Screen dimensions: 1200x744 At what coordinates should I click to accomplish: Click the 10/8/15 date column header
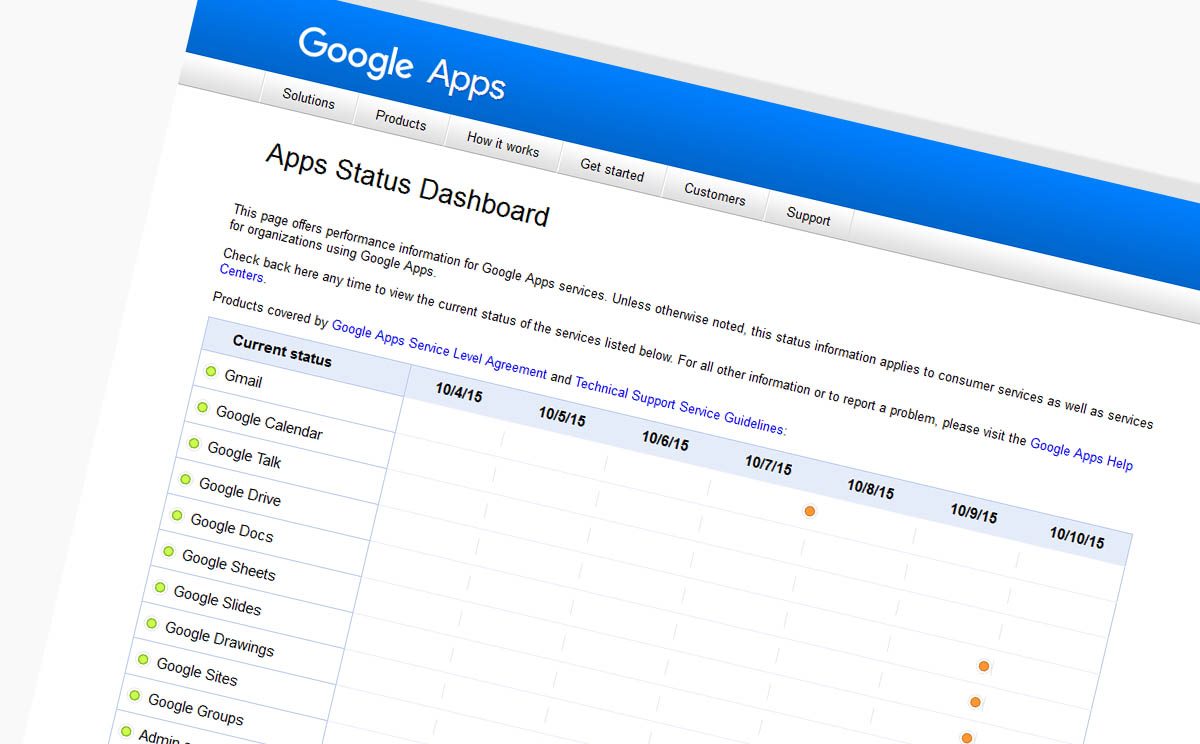click(x=870, y=488)
